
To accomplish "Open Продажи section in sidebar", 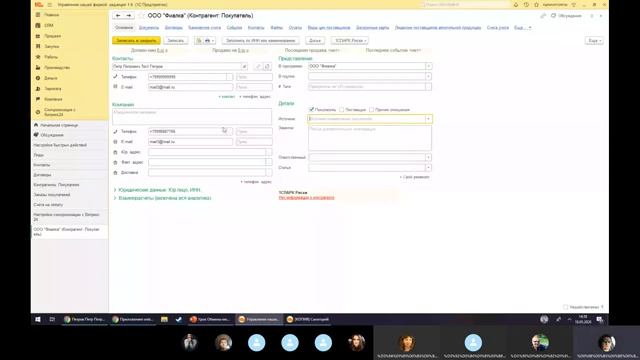I will [x=52, y=36].
